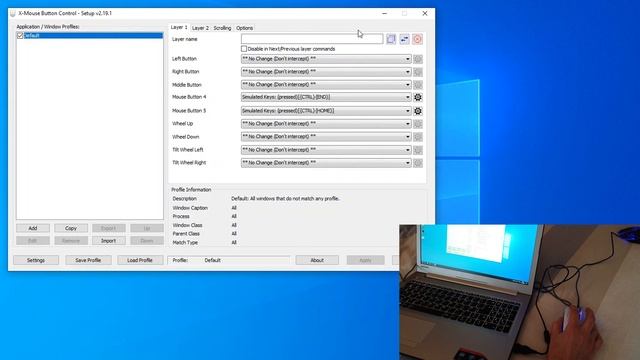
Task: Open the Settings button
Action: click(x=36, y=260)
